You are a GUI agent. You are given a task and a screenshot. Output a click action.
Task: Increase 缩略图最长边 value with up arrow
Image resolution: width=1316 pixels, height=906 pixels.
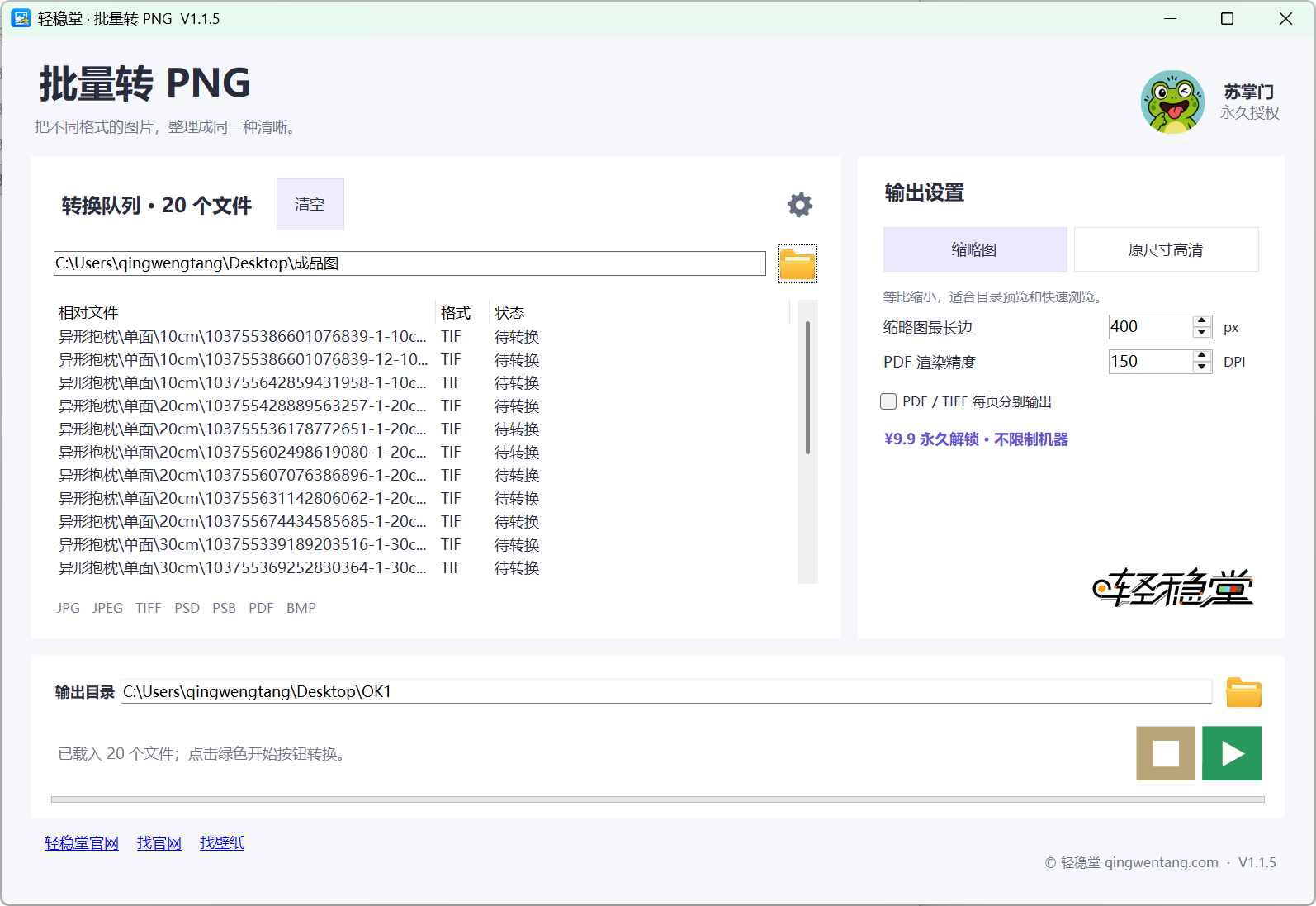[x=1202, y=321]
